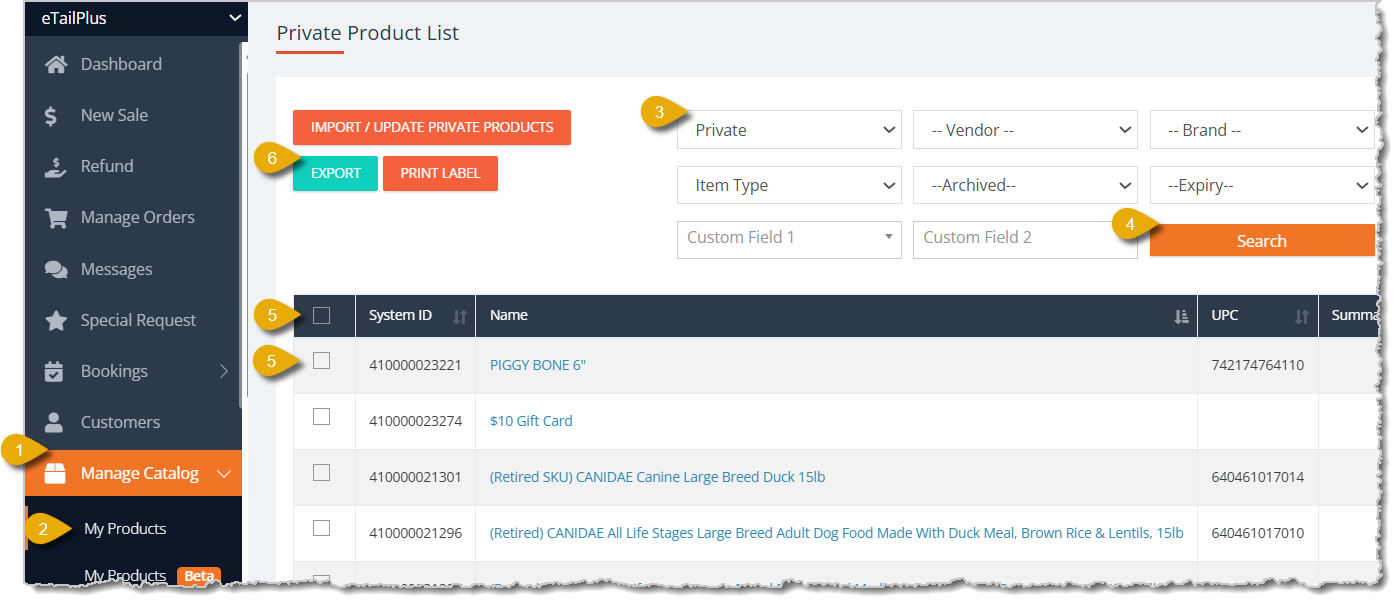Screen dimensions: 1399x603
Task: Open the $10 Gift Card product link
Action: coord(531,421)
